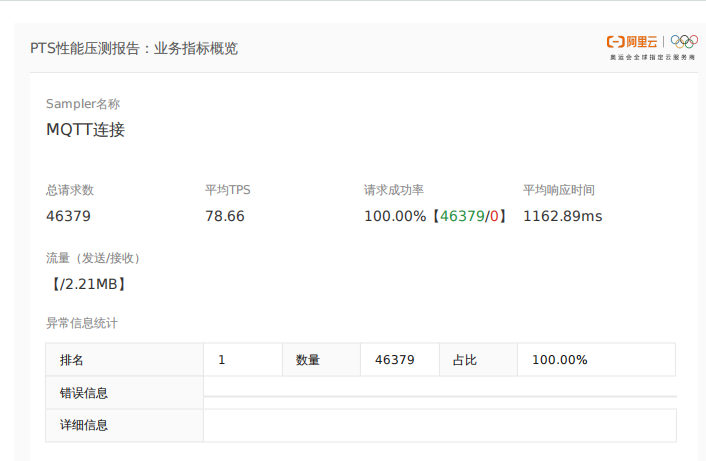The height and width of the screenshot is (461, 706).
Task: Select the total requests value under 总请求数
Action: (x=68, y=216)
